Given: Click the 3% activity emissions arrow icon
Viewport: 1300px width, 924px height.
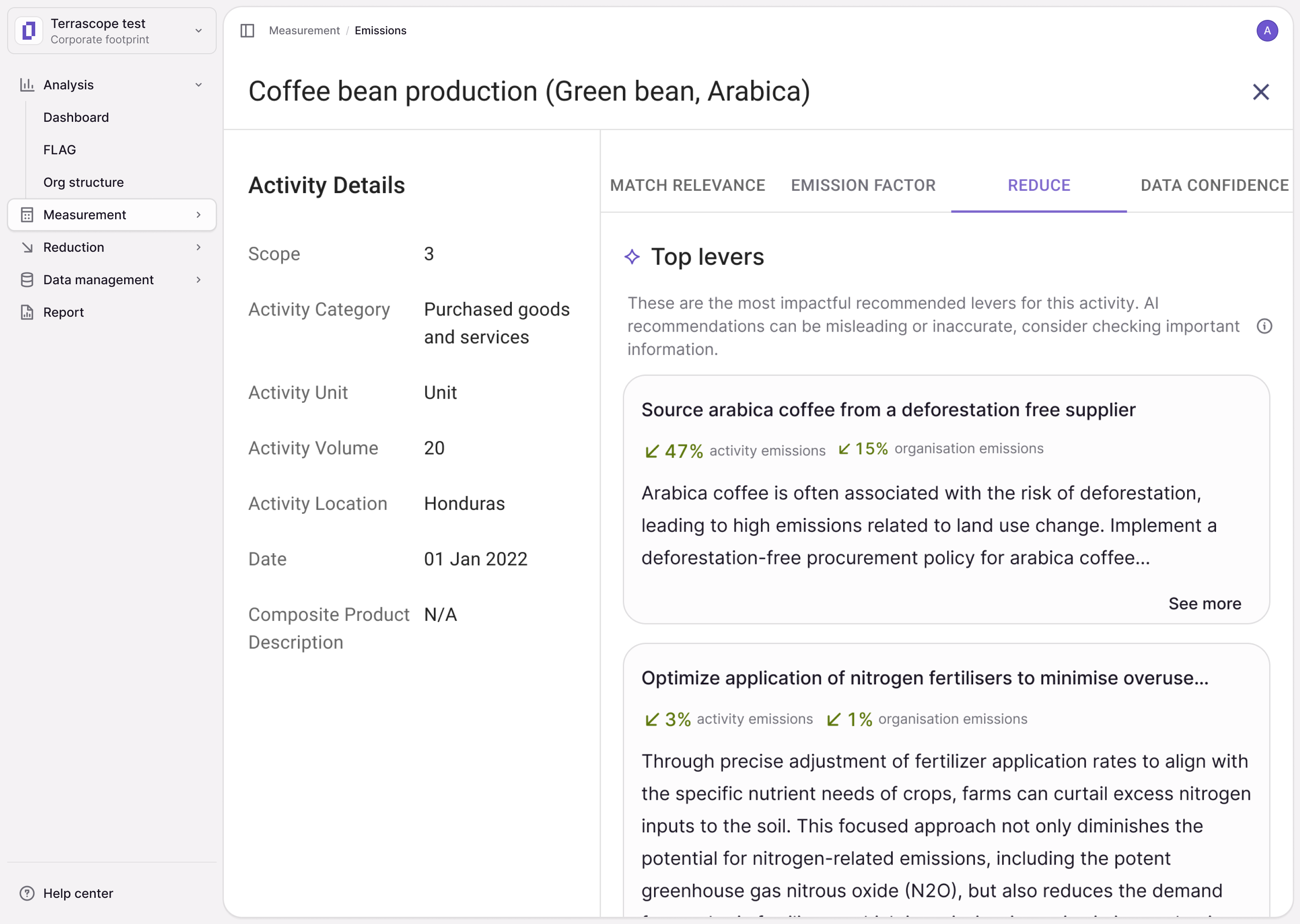Looking at the screenshot, I should [652, 720].
